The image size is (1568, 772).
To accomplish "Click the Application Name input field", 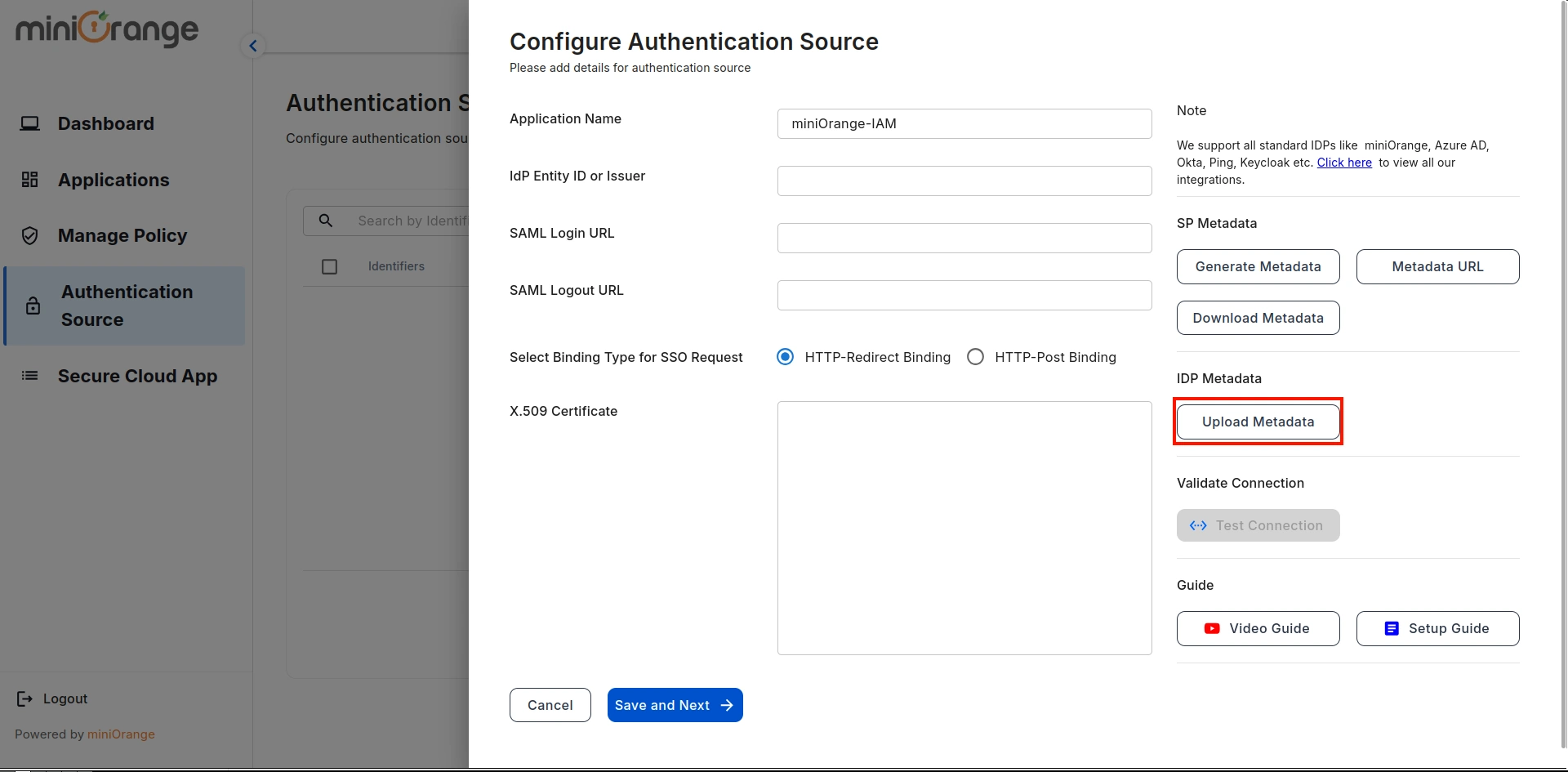I will (964, 123).
